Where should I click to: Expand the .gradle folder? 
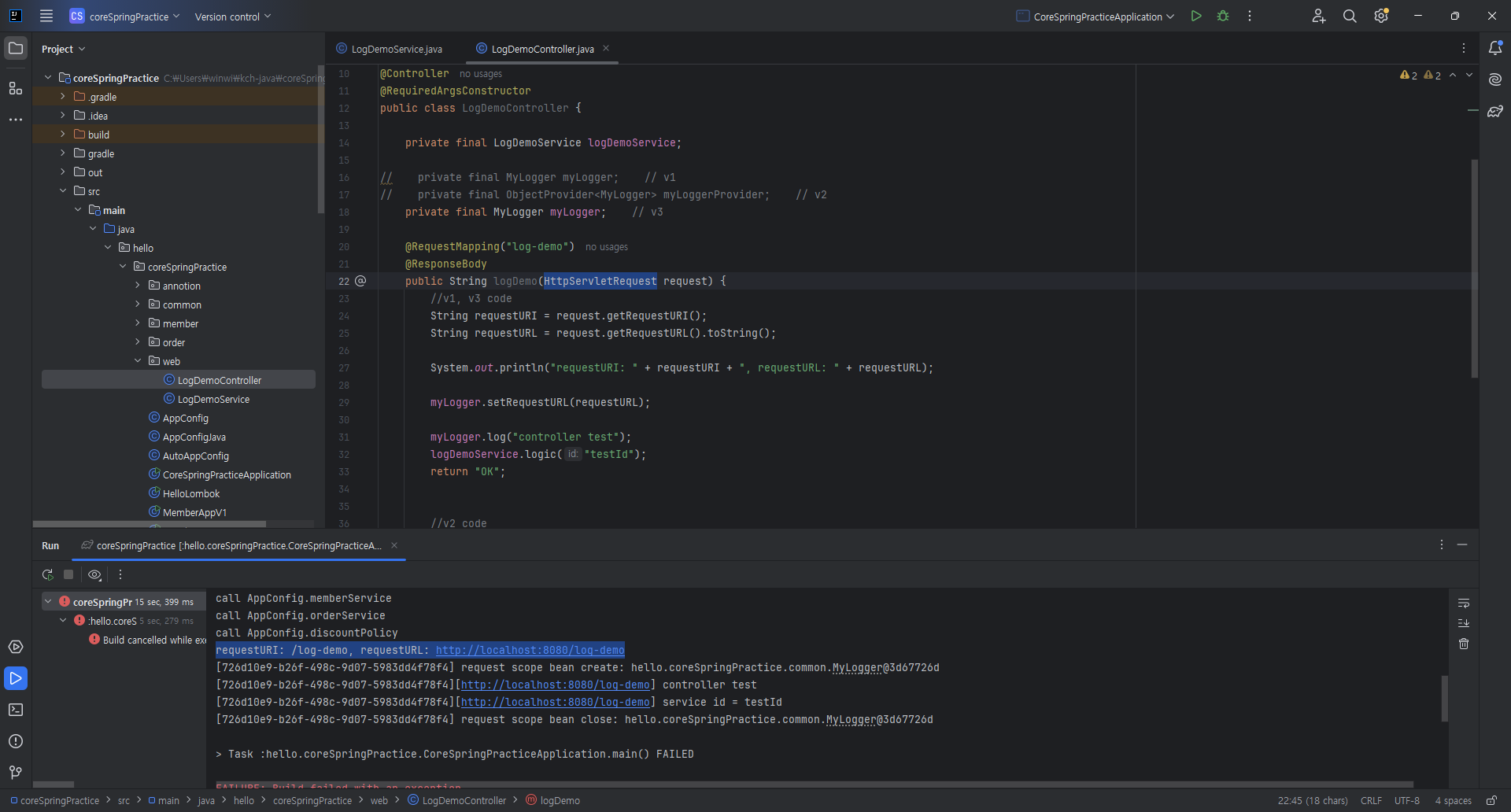63,96
